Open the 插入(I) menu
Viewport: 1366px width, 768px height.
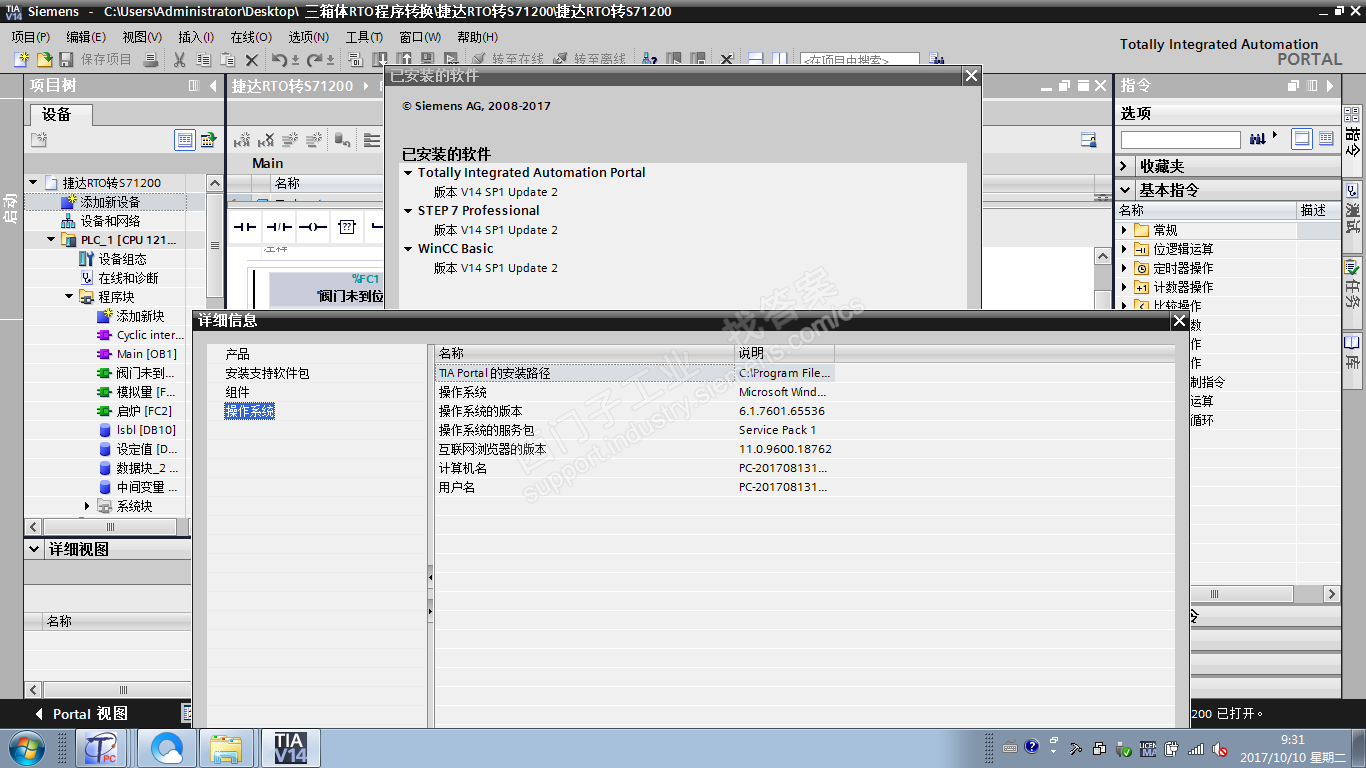[196, 37]
